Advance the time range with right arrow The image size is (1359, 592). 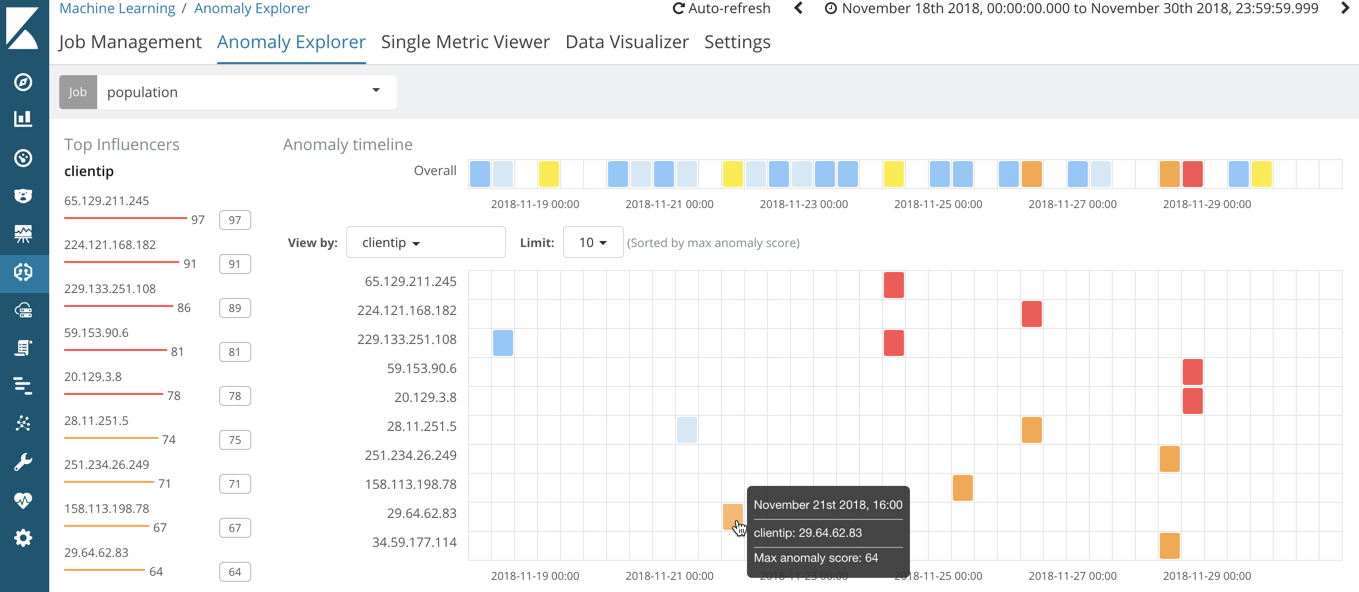(x=1345, y=9)
